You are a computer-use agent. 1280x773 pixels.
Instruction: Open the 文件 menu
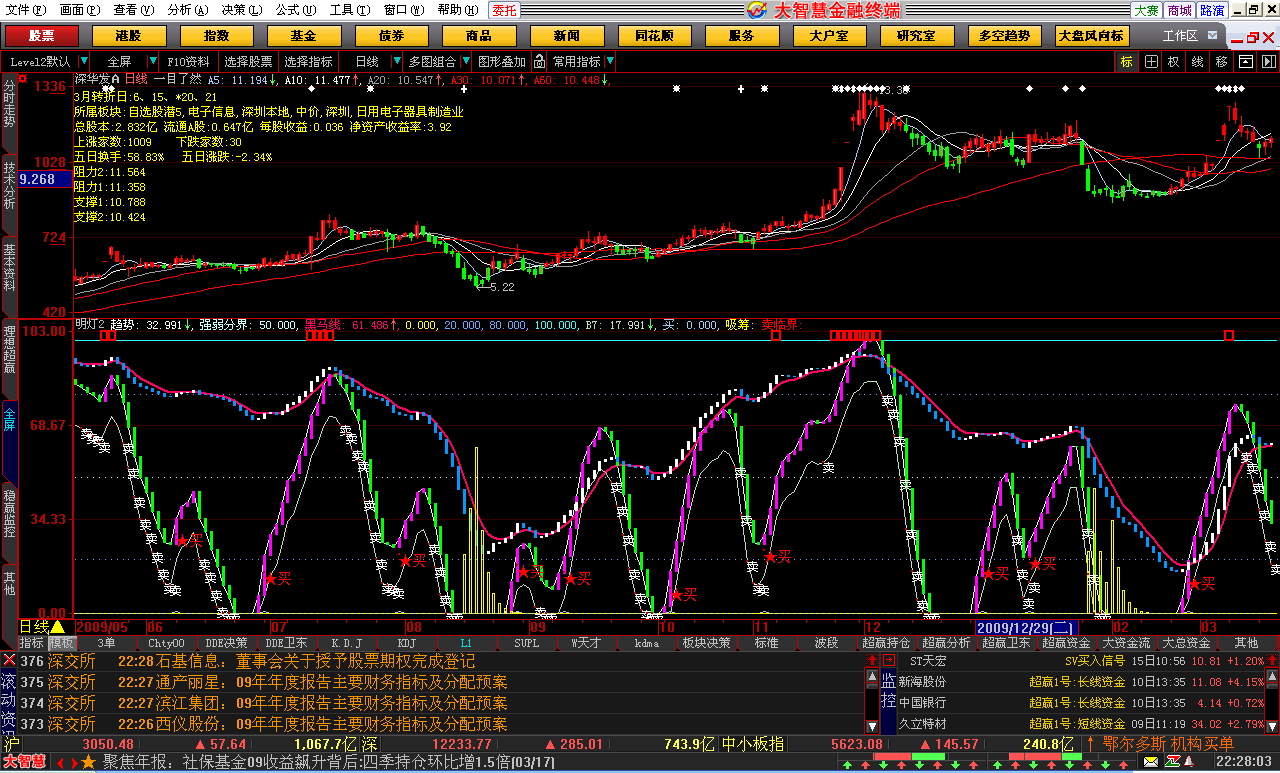[25, 10]
